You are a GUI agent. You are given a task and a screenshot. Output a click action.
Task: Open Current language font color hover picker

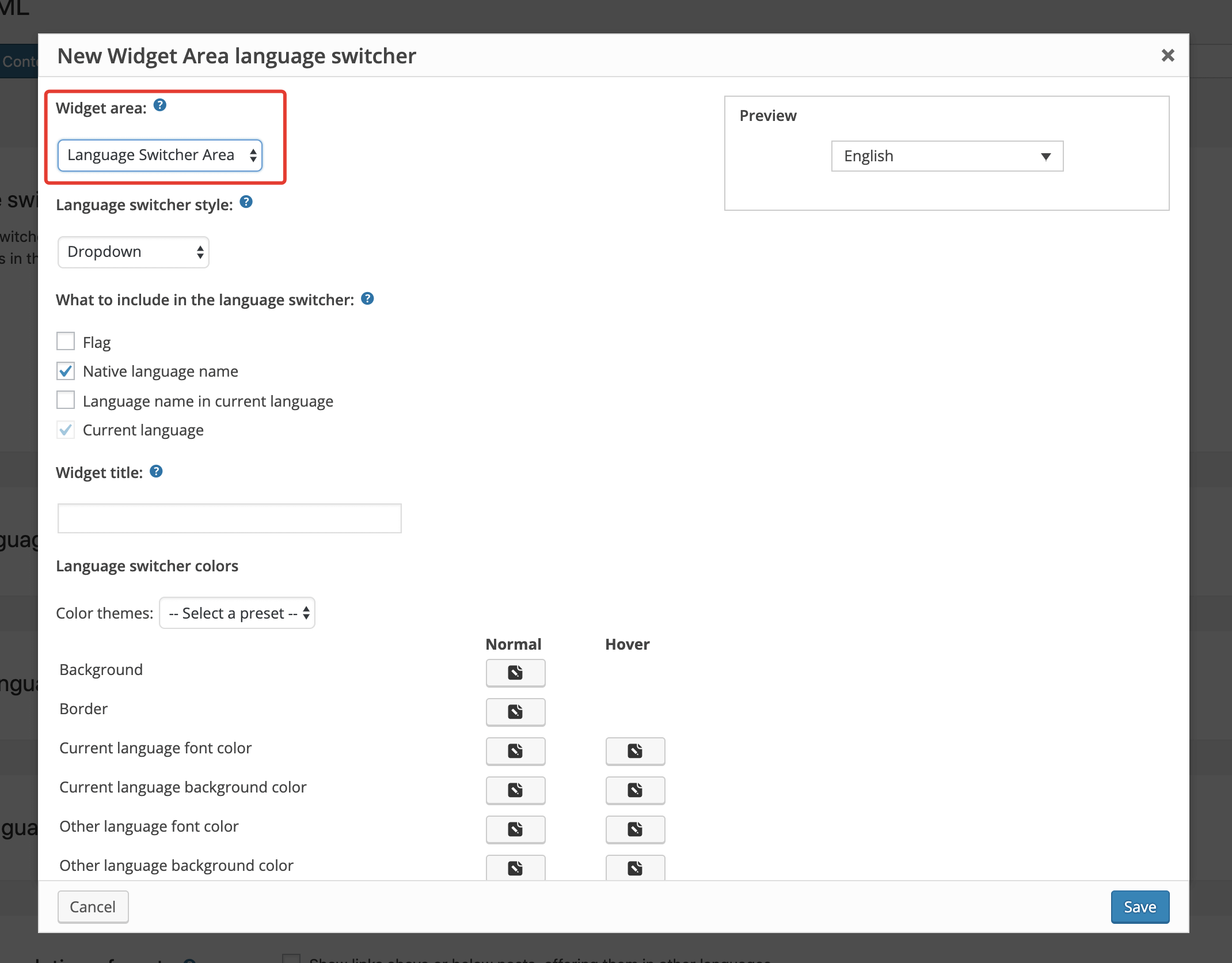tap(635, 751)
